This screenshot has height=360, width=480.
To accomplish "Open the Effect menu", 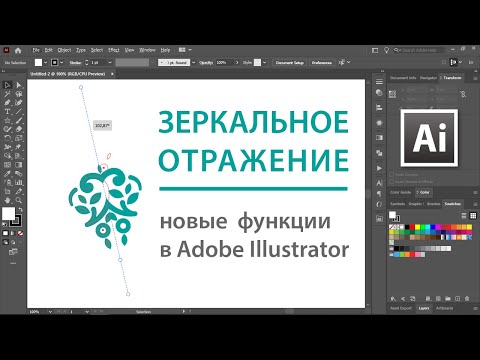I will [x=114, y=50].
